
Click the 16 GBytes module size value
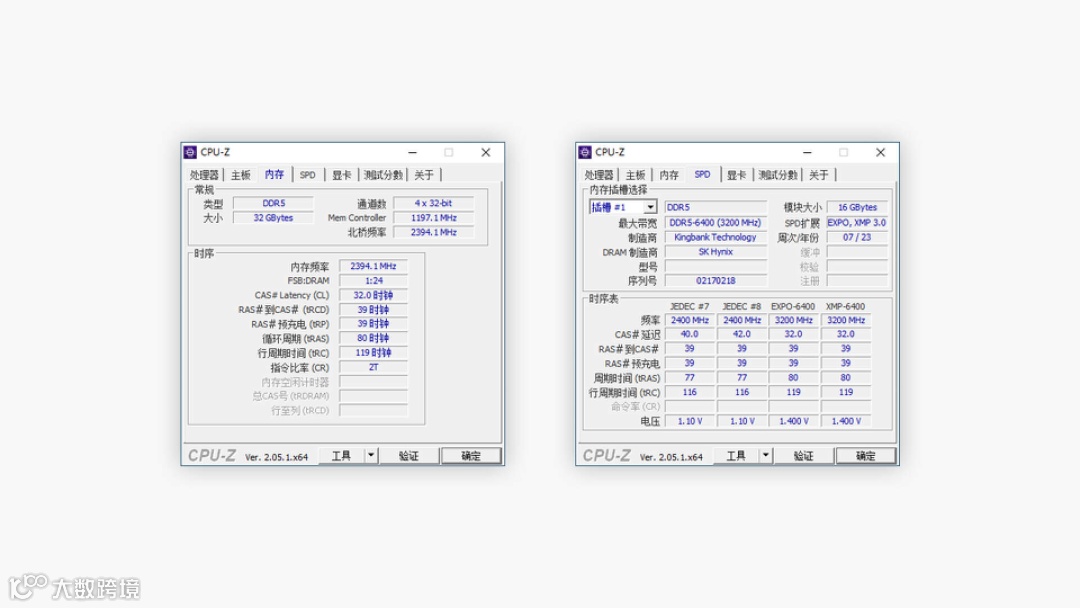pyautogui.click(x=858, y=207)
